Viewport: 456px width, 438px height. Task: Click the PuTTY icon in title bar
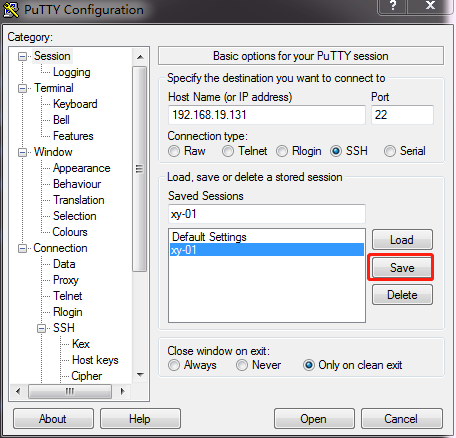(11, 10)
